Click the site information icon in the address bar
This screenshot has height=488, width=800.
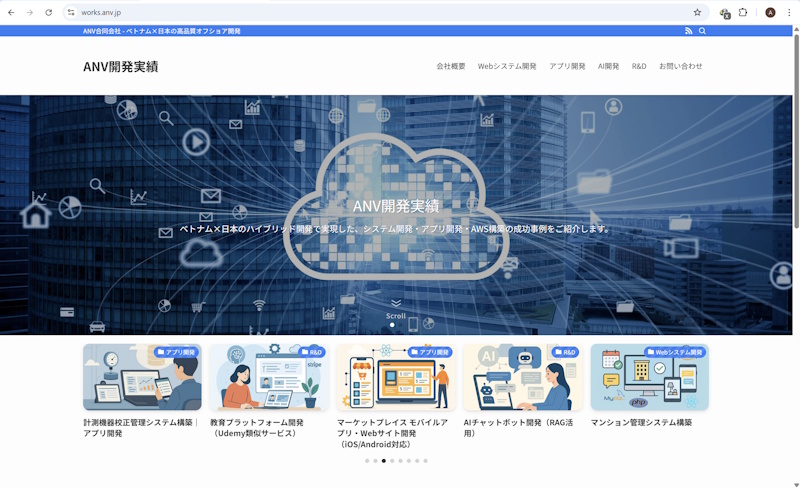pyautogui.click(x=71, y=12)
